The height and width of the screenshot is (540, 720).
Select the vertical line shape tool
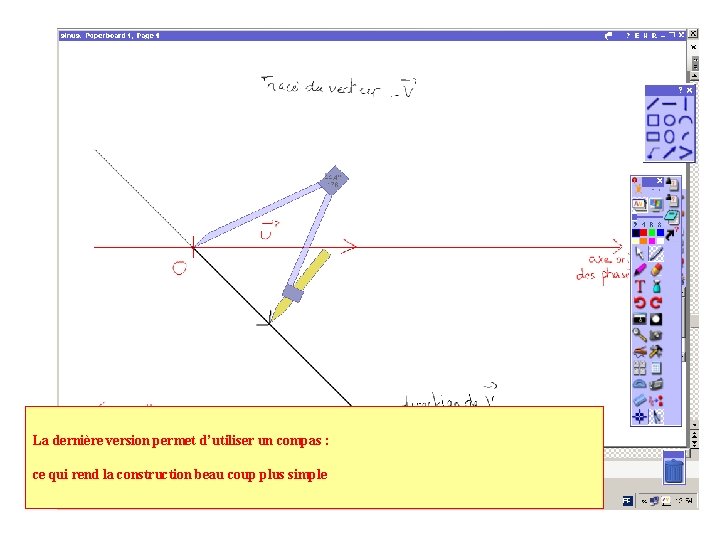pos(685,104)
